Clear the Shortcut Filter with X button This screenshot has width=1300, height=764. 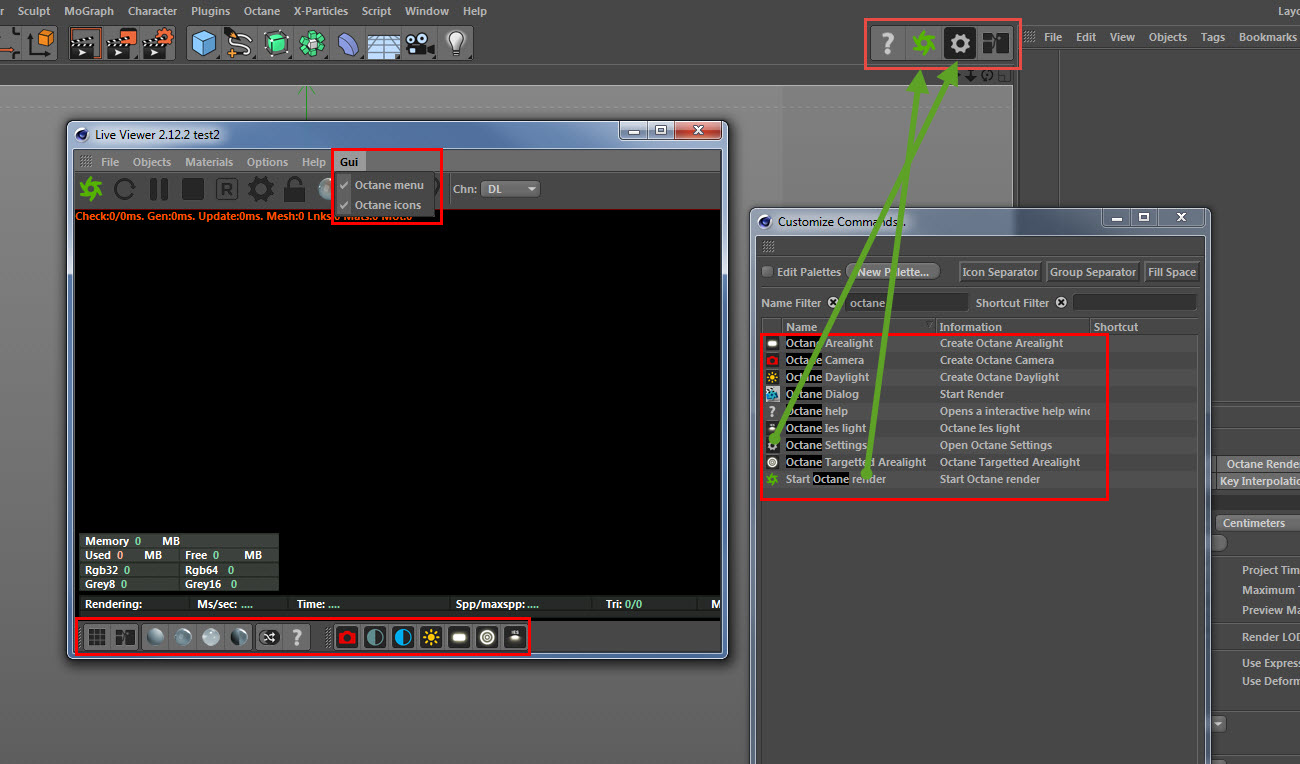[1061, 303]
